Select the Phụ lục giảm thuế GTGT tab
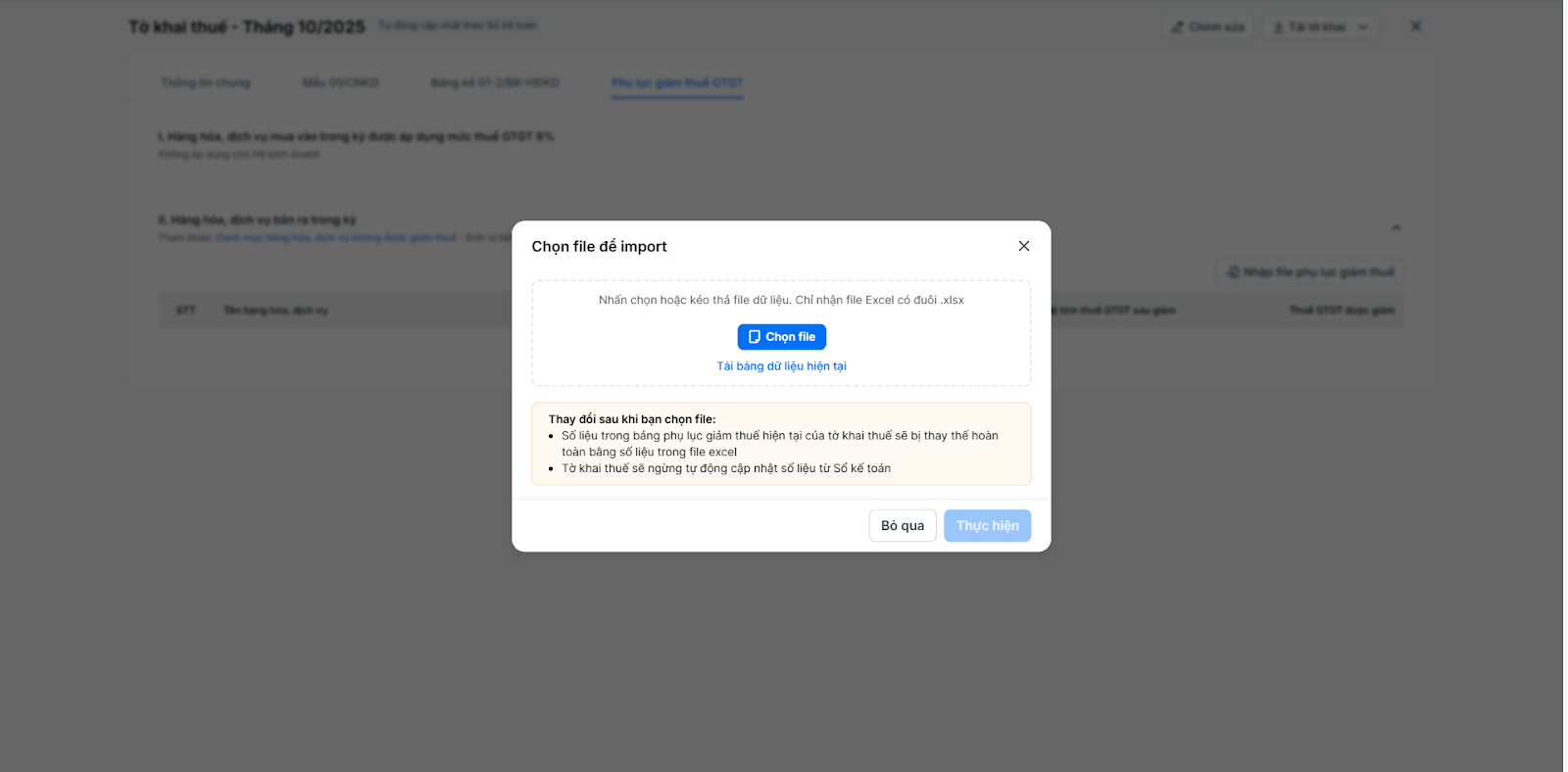The height and width of the screenshot is (772, 1568). click(677, 83)
